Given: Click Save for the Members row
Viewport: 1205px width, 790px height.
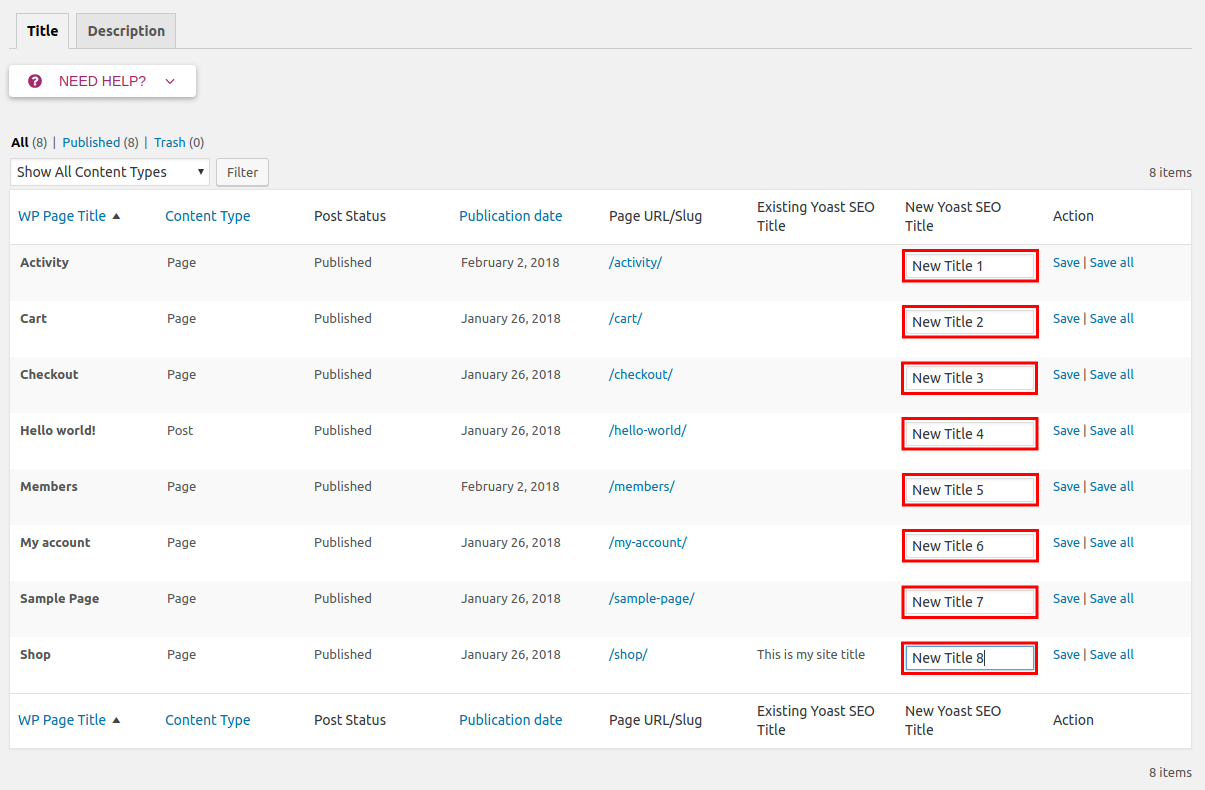Looking at the screenshot, I should tap(1066, 487).
